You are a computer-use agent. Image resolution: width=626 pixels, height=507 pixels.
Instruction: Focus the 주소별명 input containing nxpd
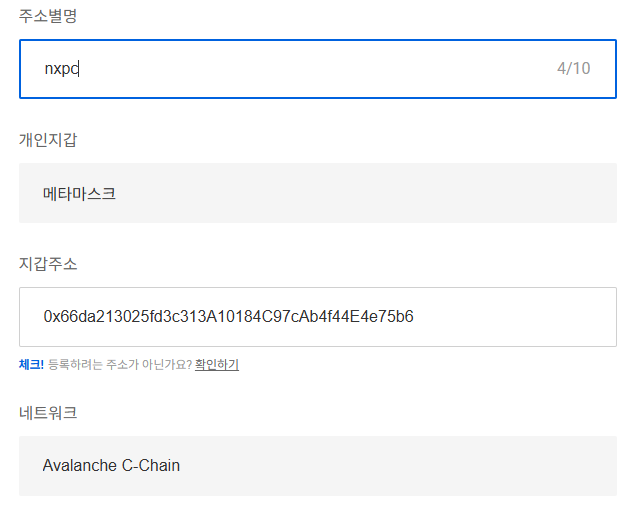(x=318, y=69)
